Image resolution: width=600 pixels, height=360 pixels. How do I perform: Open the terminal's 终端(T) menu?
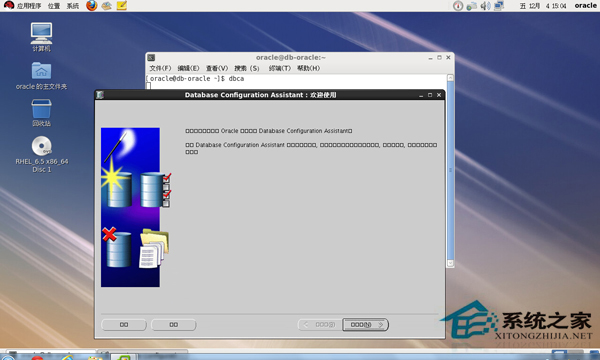point(280,68)
